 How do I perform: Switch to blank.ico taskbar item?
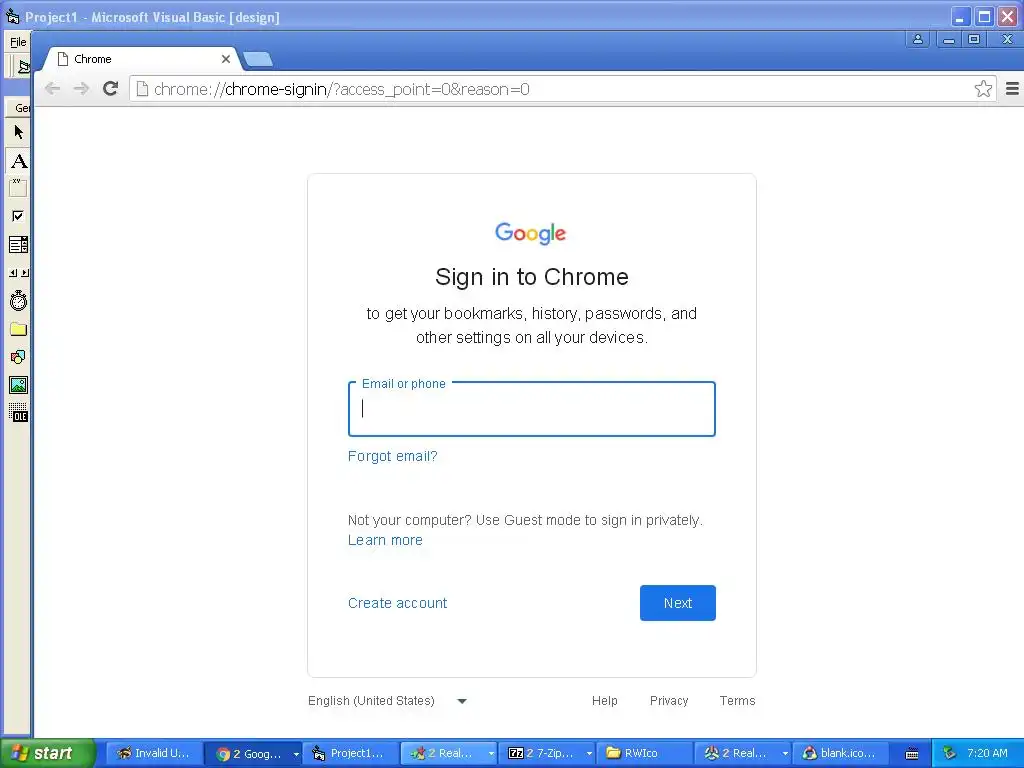pos(840,753)
